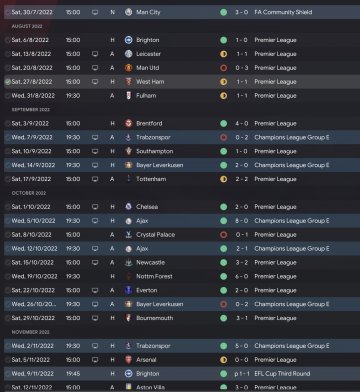Click the Man City club badge

pos(128,12)
